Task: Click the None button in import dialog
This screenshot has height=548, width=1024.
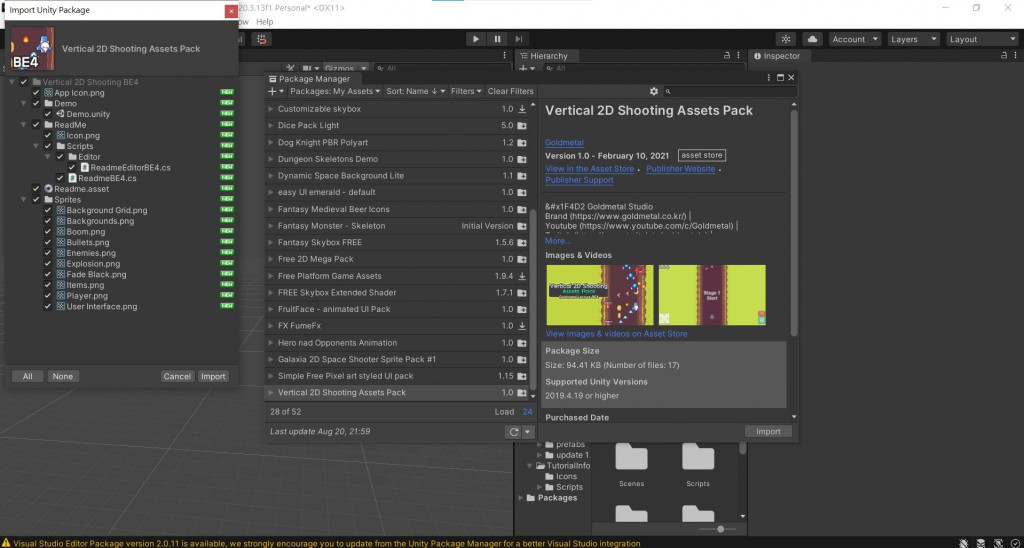Action: (x=63, y=376)
